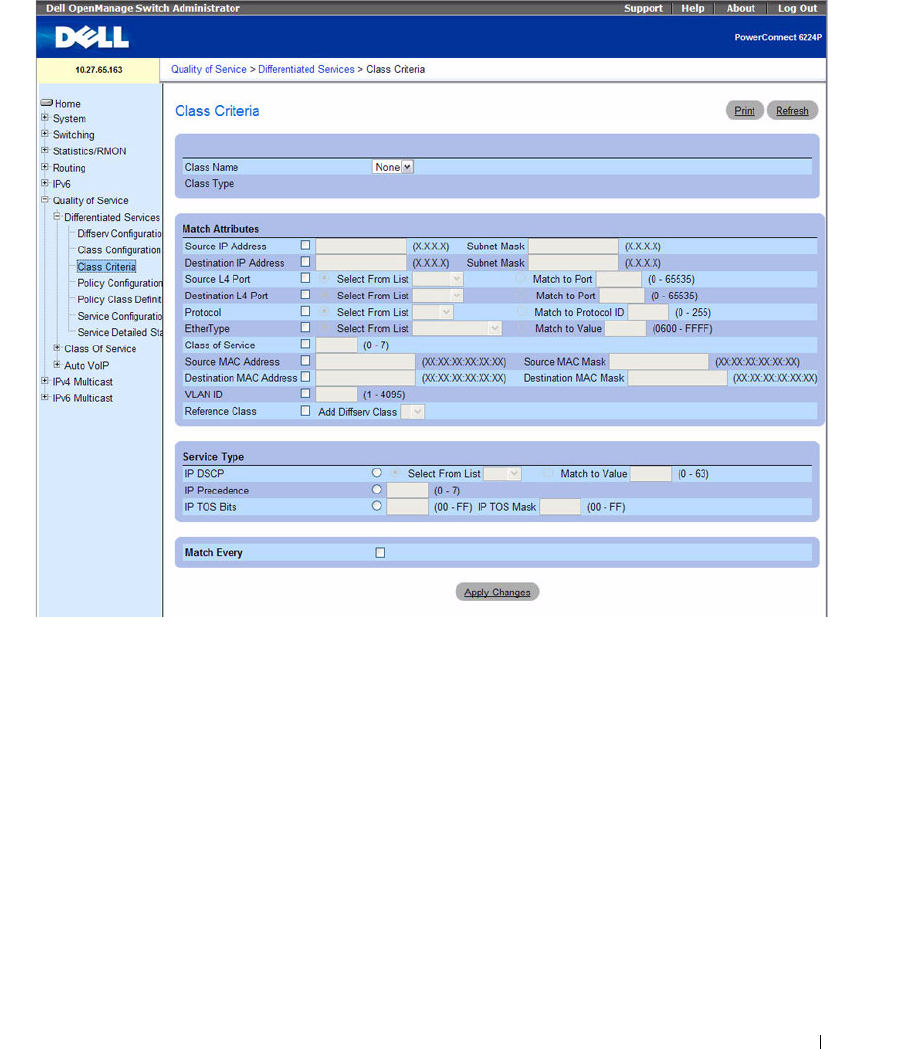Viewport: 900px width, 1049px height.
Task: Expand the Class Of Service node
Action: (x=57, y=348)
